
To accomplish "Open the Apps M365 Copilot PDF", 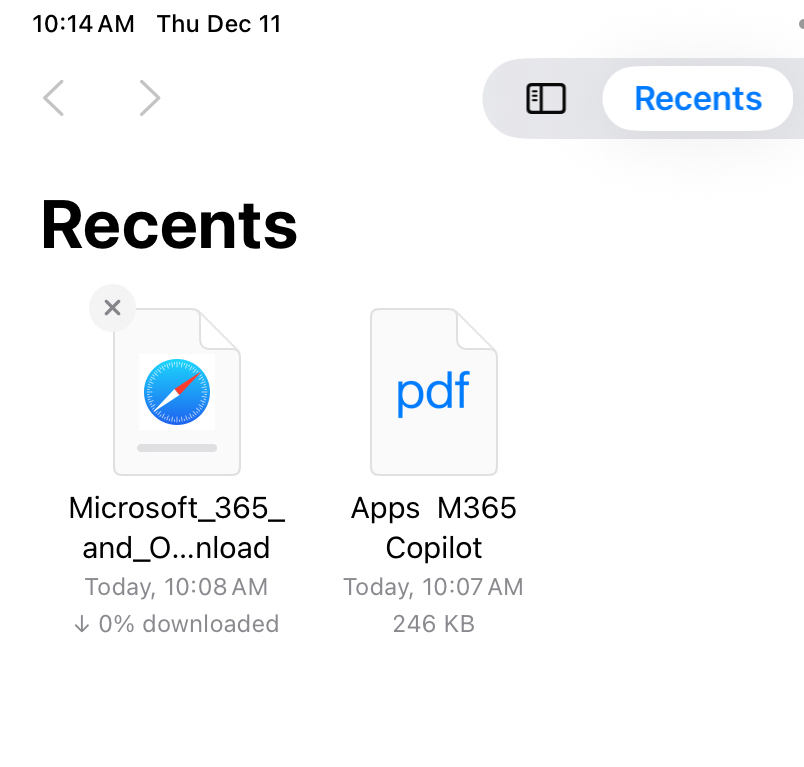I will point(434,528).
